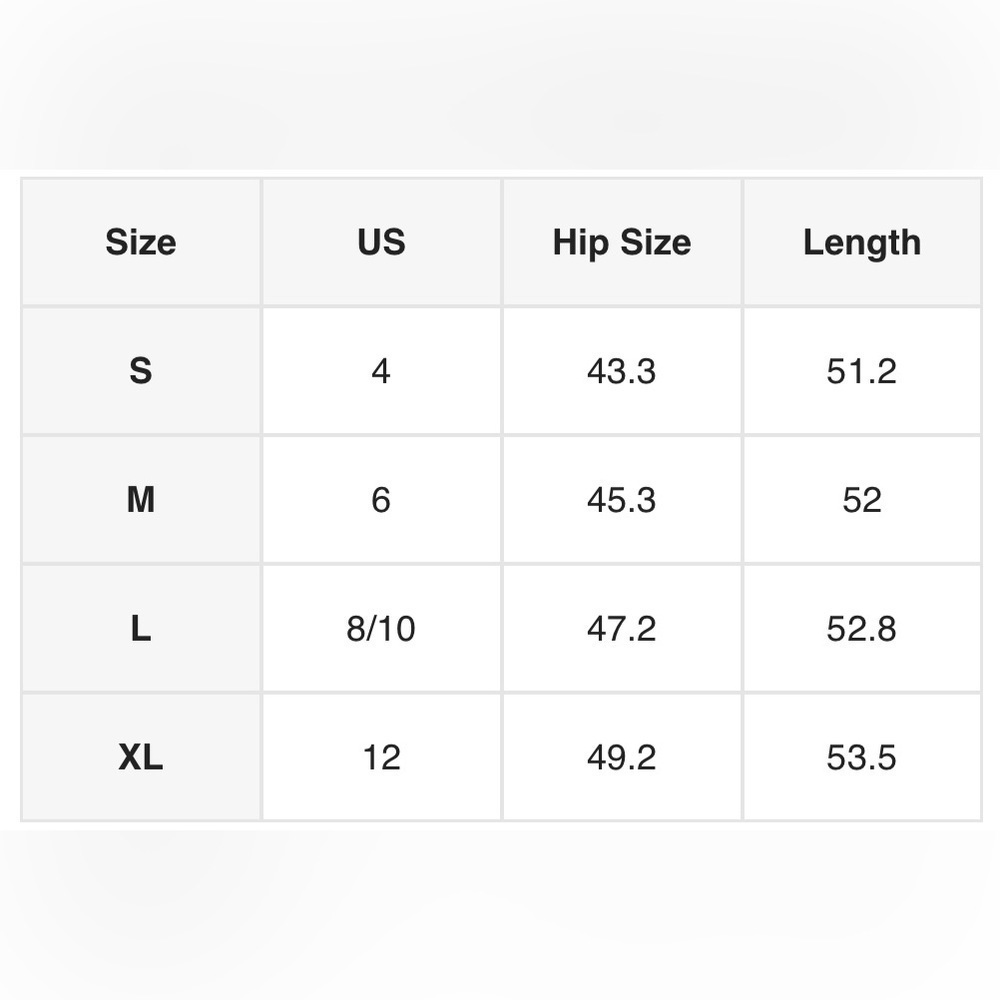Select the US size 12 cell

pyautogui.click(x=381, y=757)
